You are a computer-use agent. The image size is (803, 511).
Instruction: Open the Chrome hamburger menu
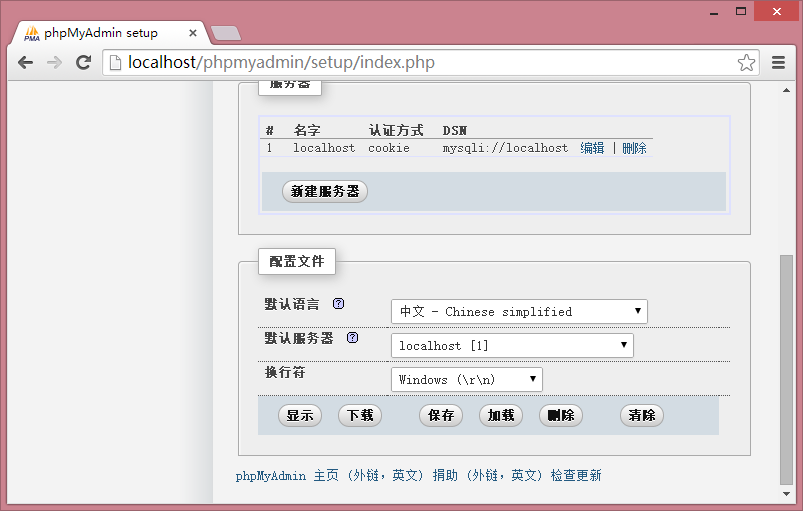coord(778,62)
